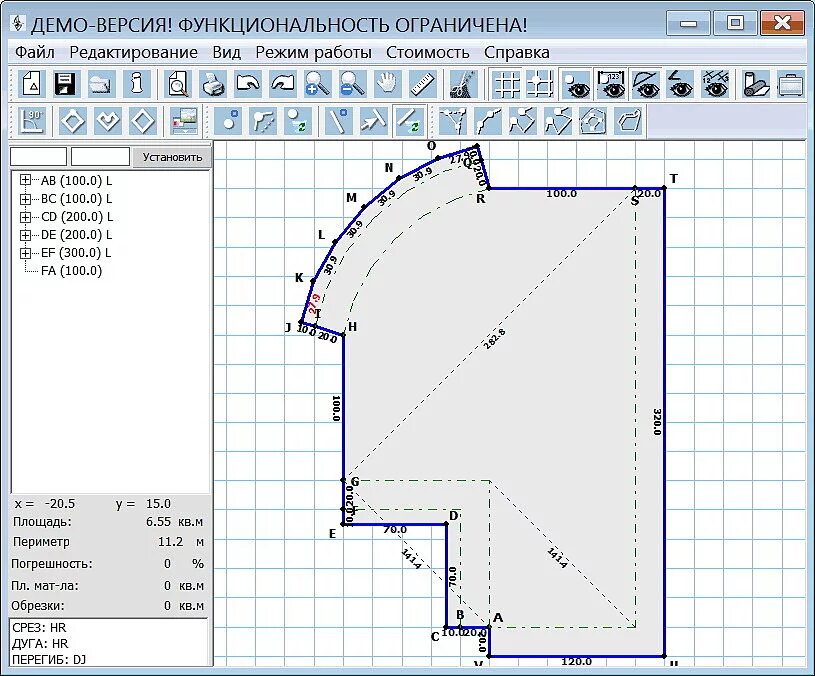This screenshot has width=815, height=676.
Task: Click vertex H on the drawing
Action: [x=343, y=335]
